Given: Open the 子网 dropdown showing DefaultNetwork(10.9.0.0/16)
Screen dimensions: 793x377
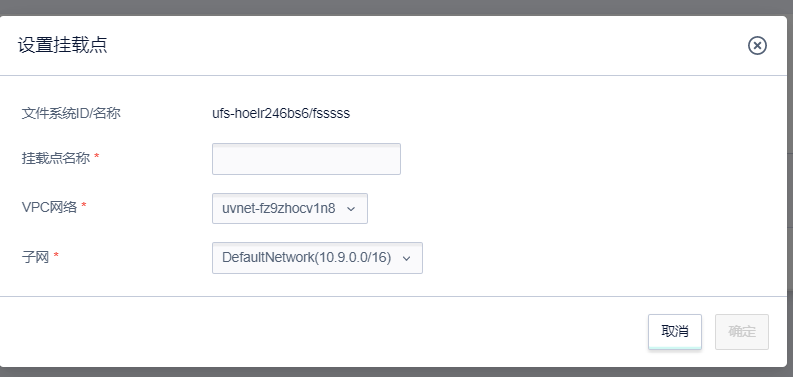Looking at the screenshot, I should (x=317, y=258).
